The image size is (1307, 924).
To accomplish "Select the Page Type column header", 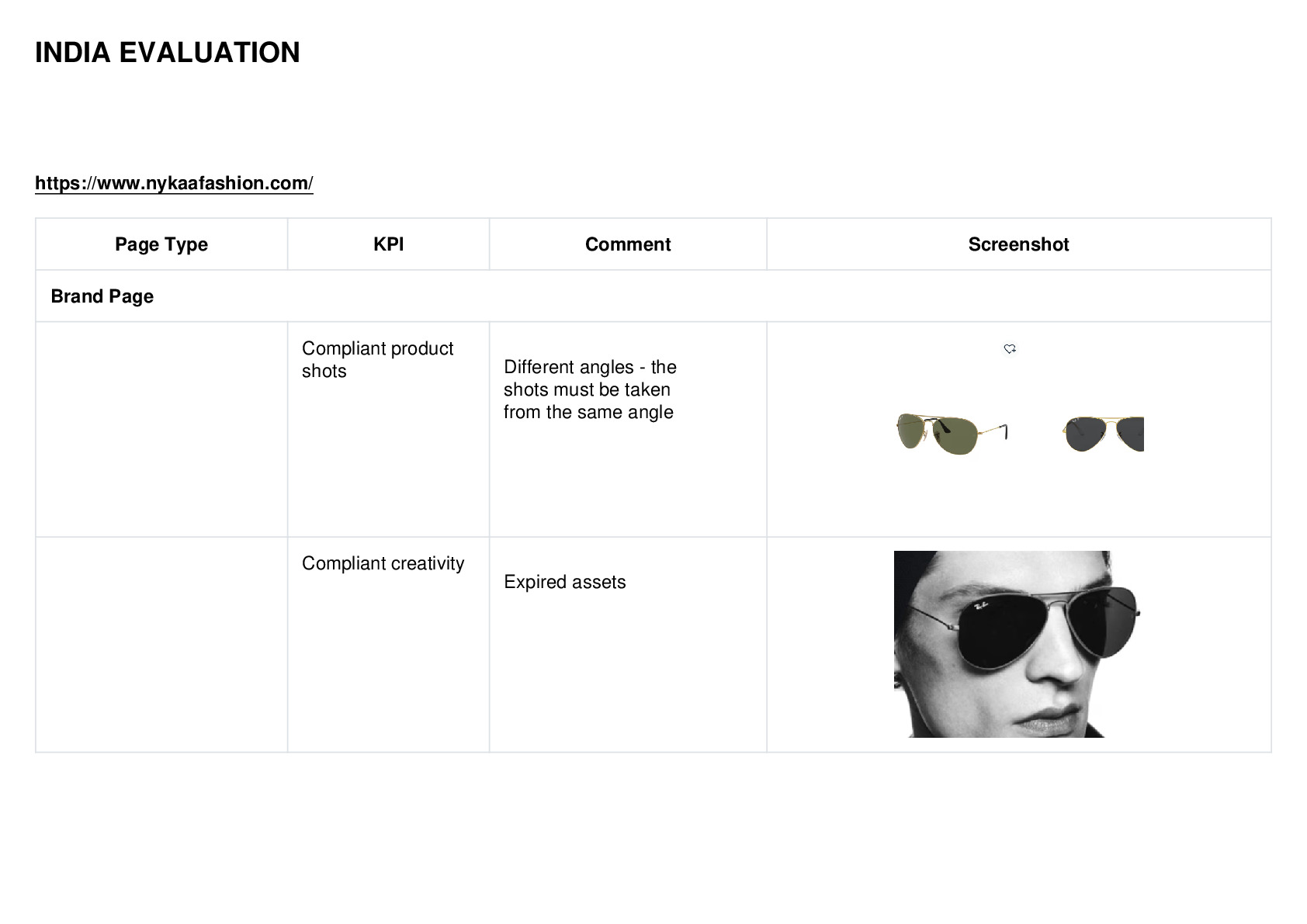I will 161,244.
